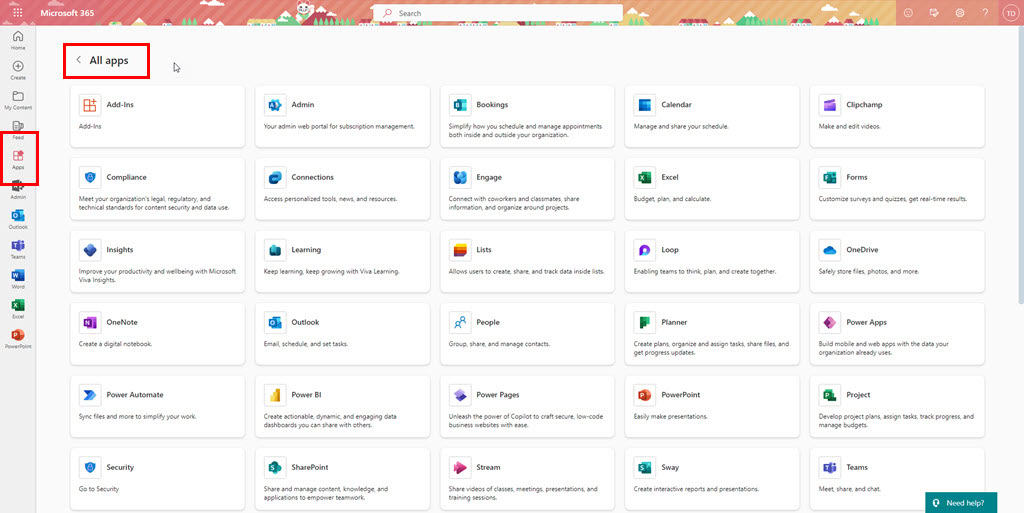Open Feed in the sidebar
This screenshot has height=513, width=1024.
[18, 129]
